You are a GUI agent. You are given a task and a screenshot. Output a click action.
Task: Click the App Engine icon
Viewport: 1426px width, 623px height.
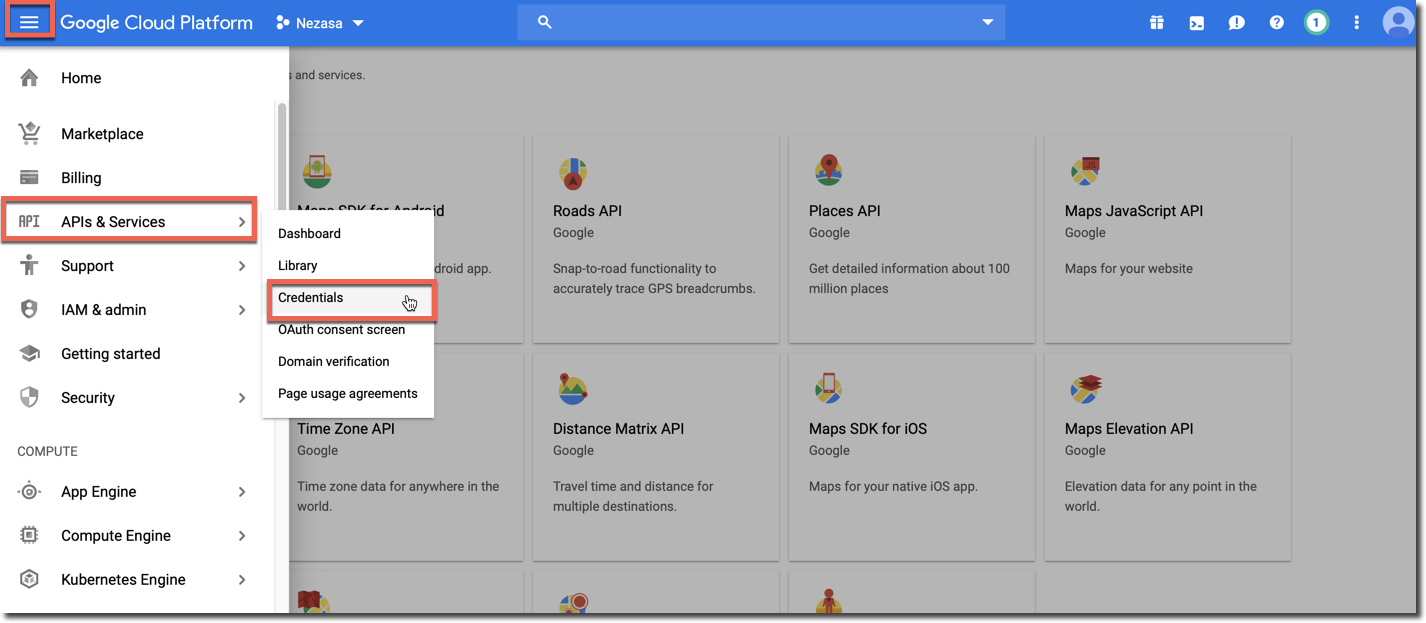(29, 492)
